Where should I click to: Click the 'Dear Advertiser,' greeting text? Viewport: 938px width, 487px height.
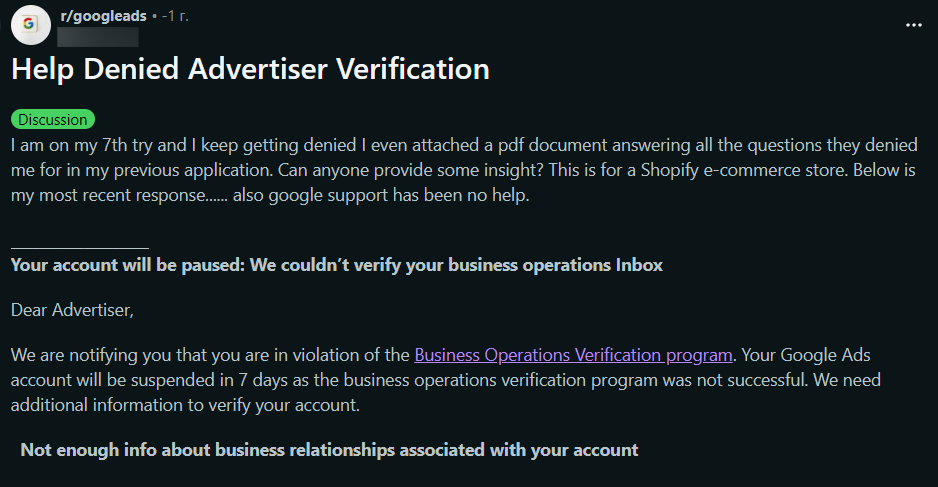(x=72, y=310)
